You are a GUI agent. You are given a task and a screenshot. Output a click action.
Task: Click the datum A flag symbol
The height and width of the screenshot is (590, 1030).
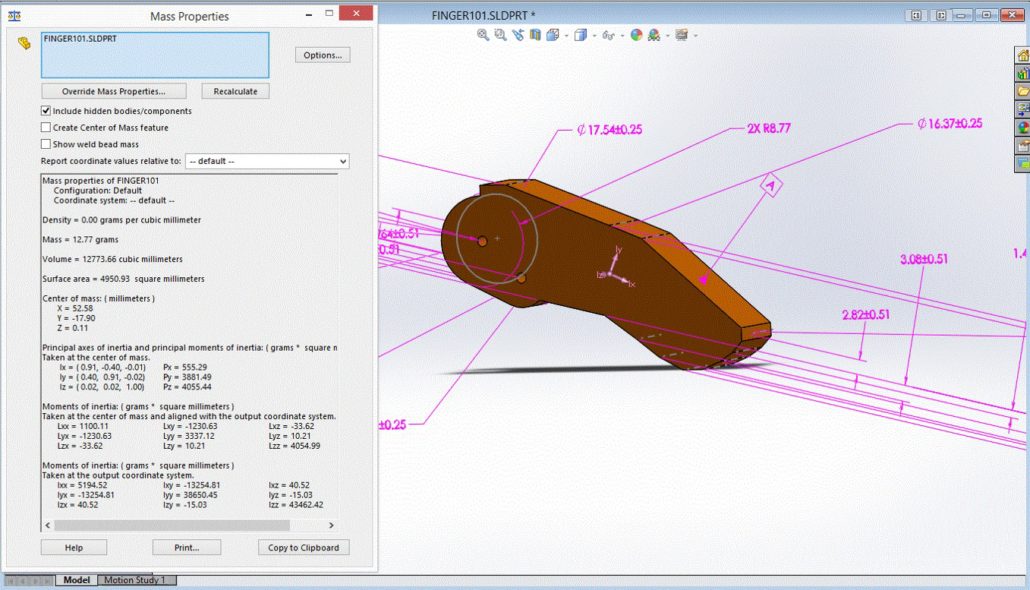[x=771, y=186]
